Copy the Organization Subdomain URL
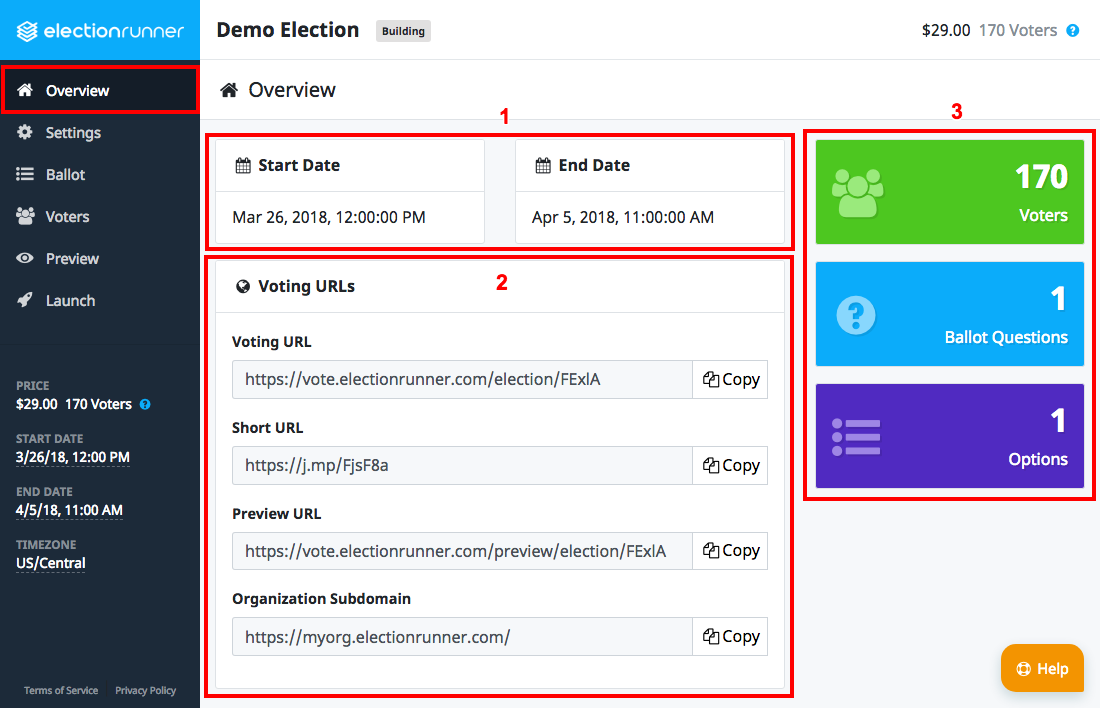The height and width of the screenshot is (708, 1100). (730, 636)
